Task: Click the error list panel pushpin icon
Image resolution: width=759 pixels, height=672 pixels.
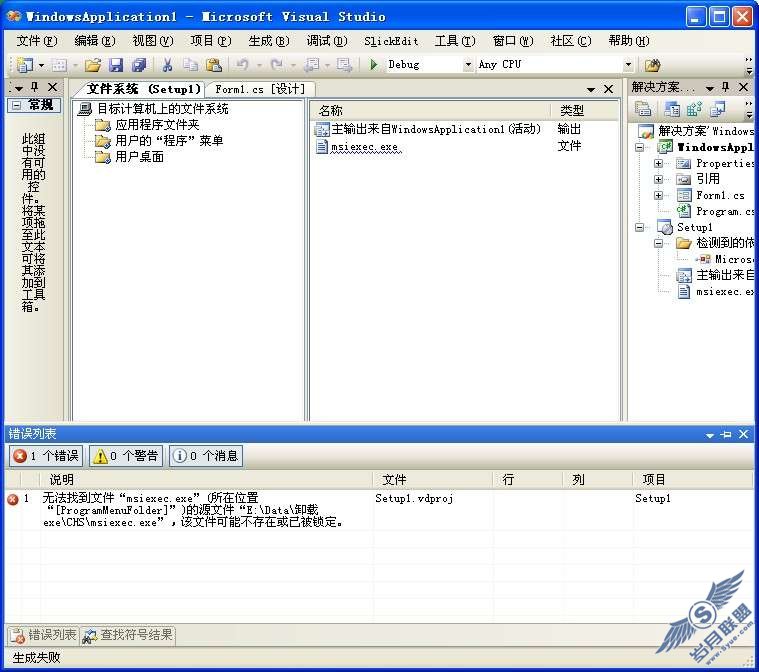Action: 726,434
